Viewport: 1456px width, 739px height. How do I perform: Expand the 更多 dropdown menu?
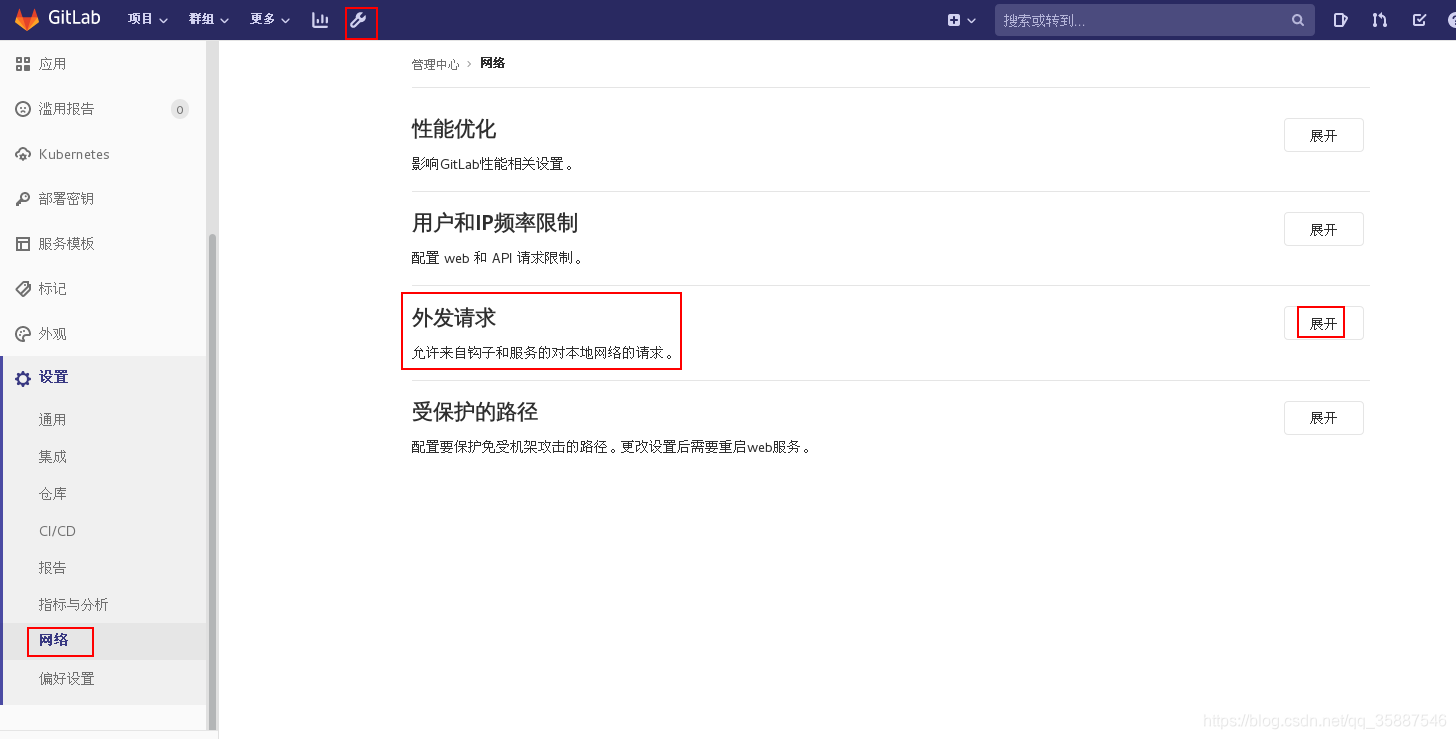[x=269, y=19]
